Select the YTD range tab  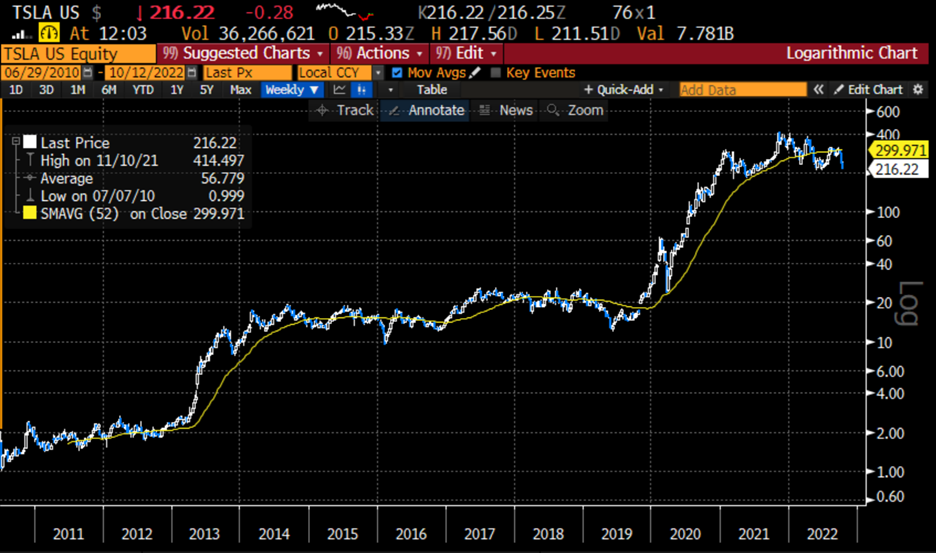pyautogui.click(x=143, y=90)
